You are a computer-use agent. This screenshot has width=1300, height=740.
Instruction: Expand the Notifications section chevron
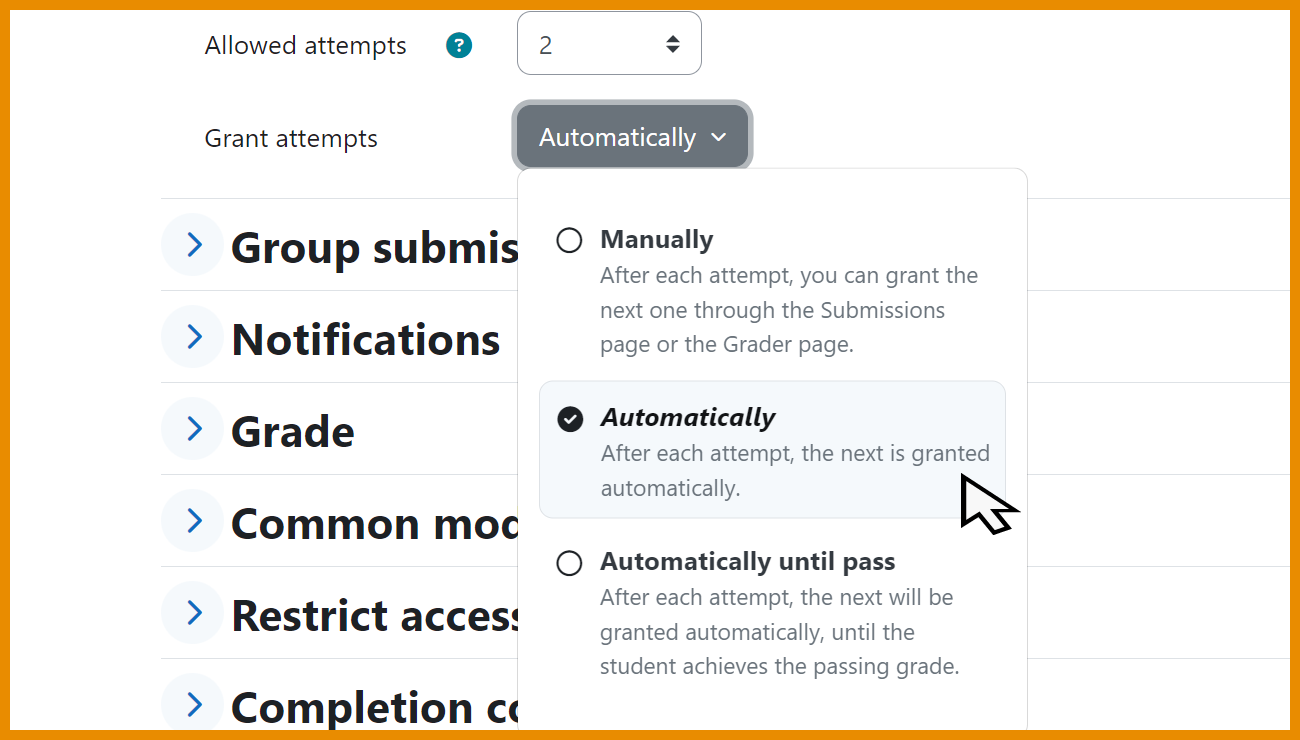[192, 336]
